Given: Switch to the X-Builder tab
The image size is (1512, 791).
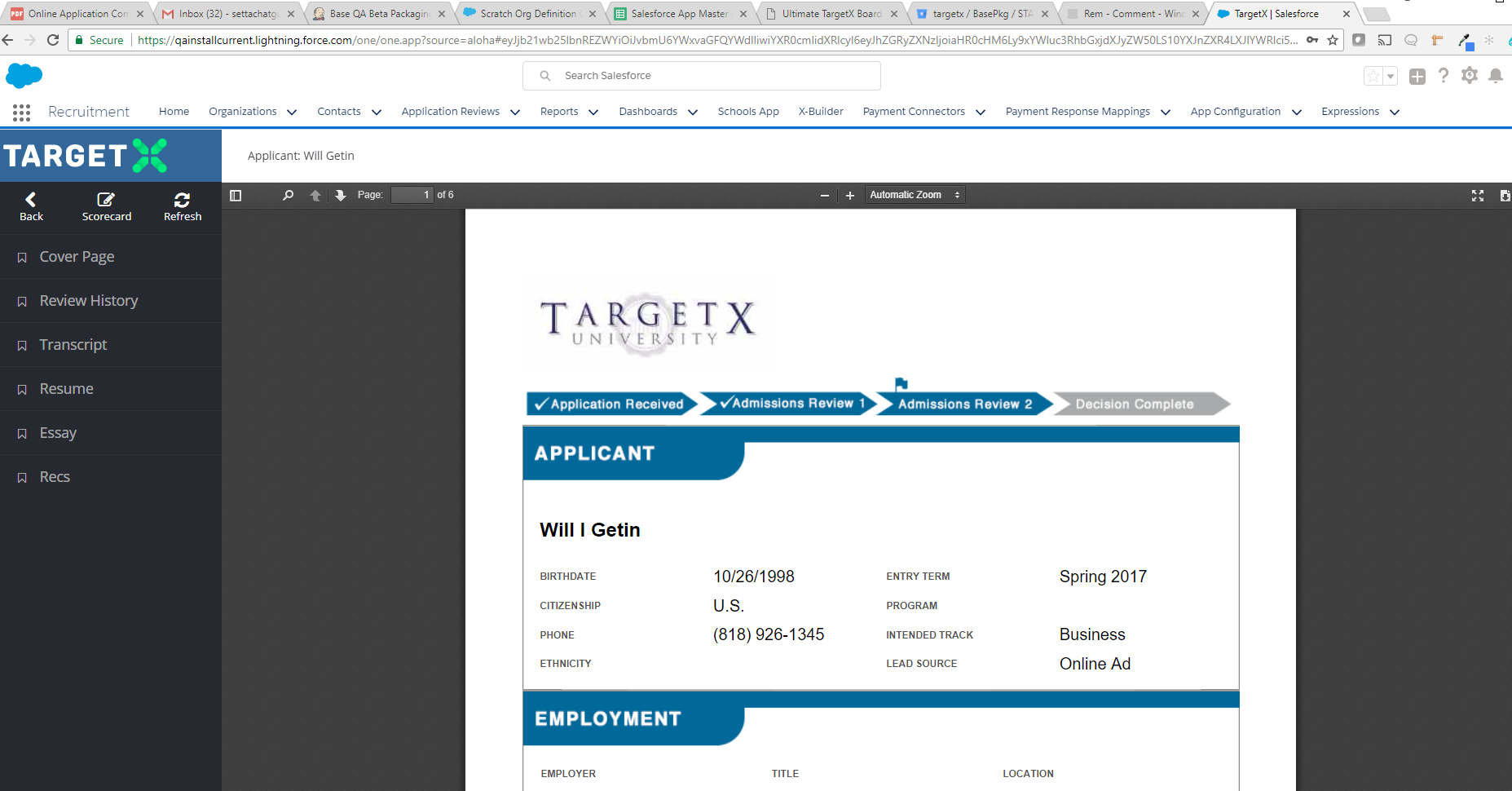Looking at the screenshot, I should 820,112.
